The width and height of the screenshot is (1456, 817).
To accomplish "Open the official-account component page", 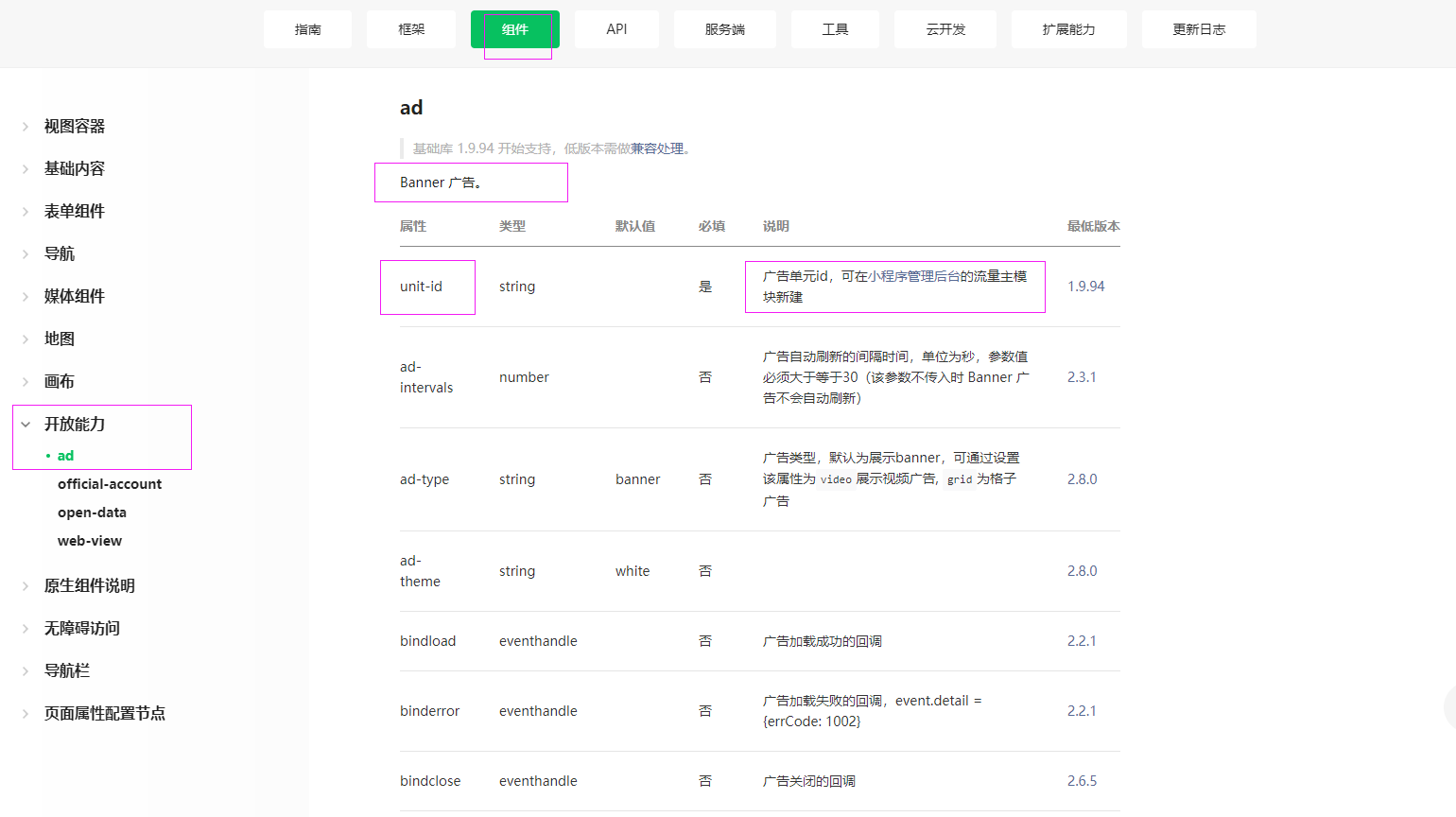I will tap(110, 483).
